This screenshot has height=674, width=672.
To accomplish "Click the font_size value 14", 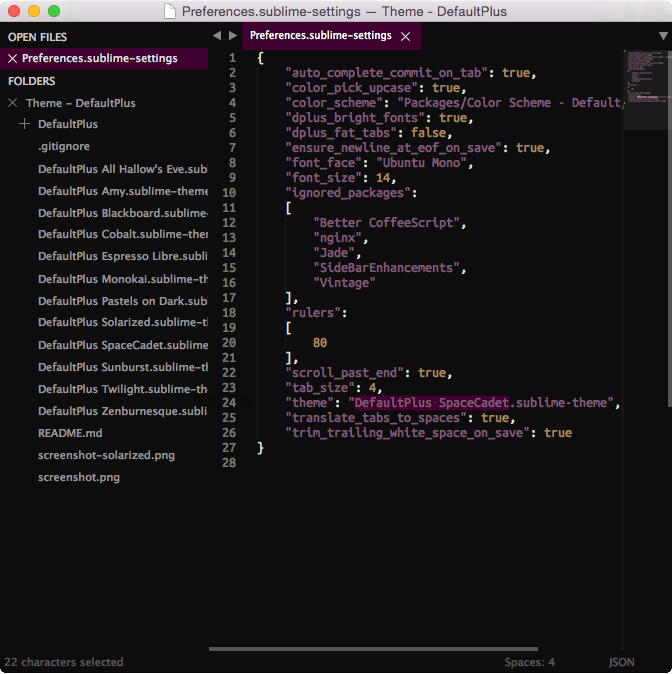I will click(x=383, y=178).
